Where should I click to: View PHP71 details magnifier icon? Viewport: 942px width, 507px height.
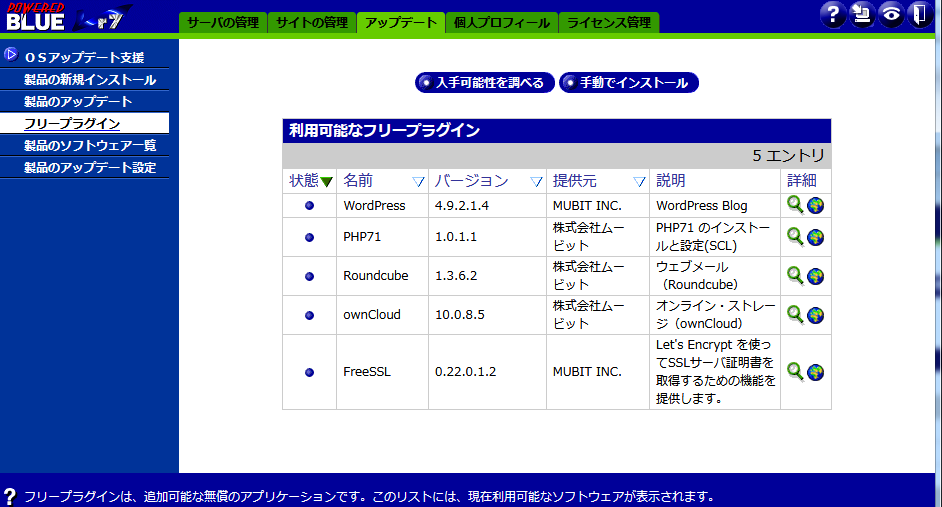pos(795,237)
